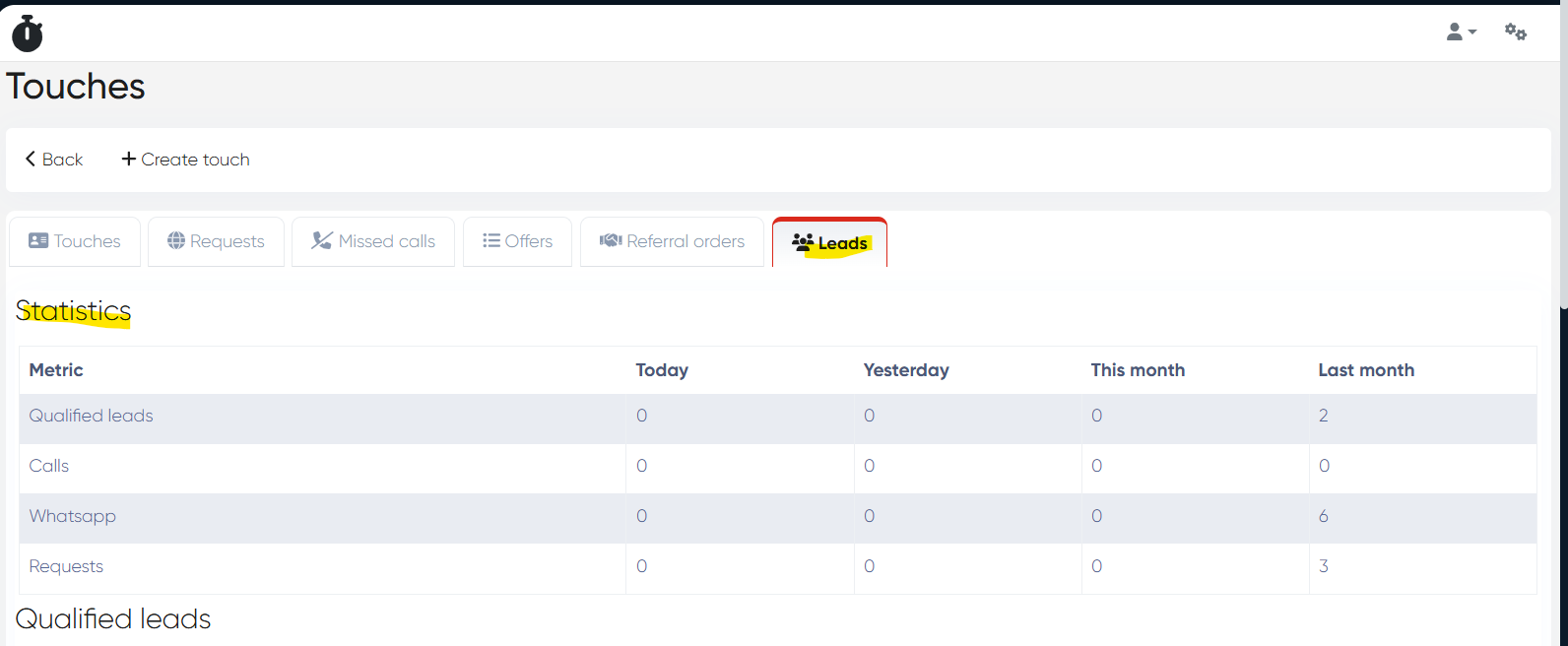Switch to the Touches tab
This screenshot has width=1568, height=646.
click(75, 241)
